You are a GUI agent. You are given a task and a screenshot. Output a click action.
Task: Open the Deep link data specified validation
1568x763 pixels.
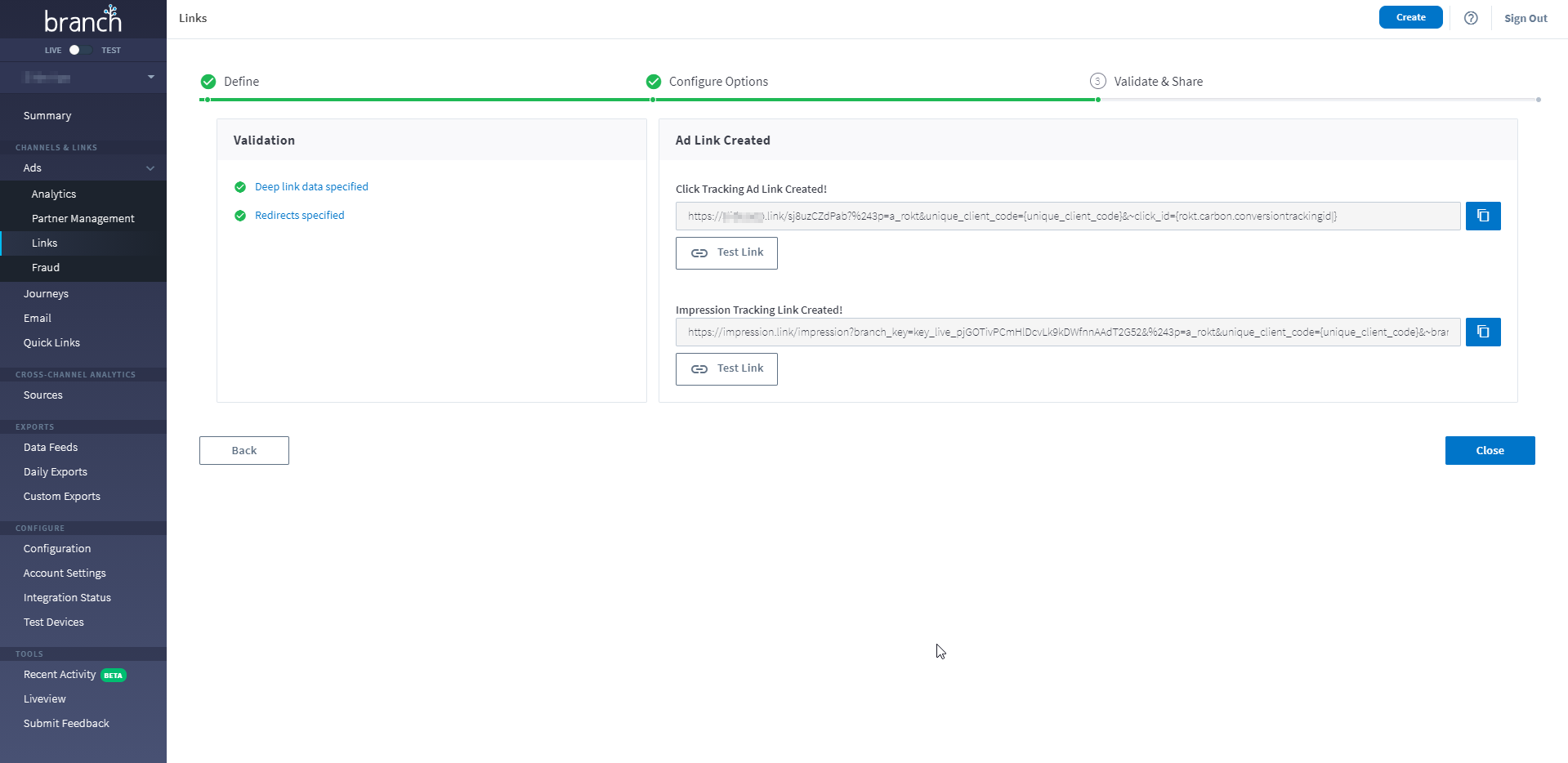[x=311, y=187]
